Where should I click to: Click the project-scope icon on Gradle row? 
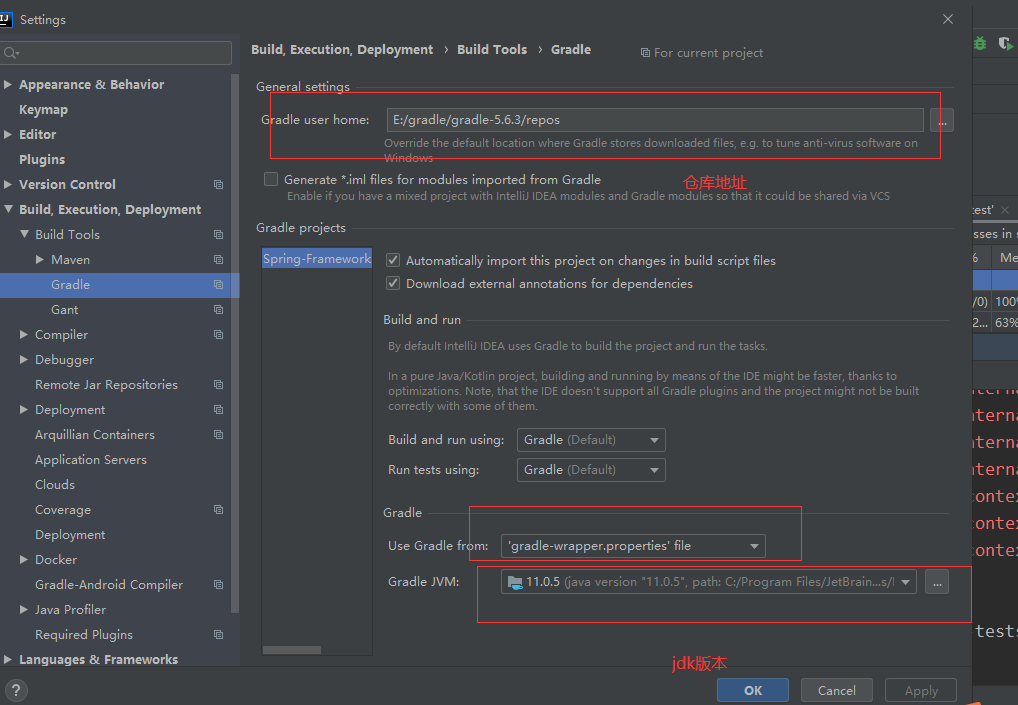pos(219,284)
